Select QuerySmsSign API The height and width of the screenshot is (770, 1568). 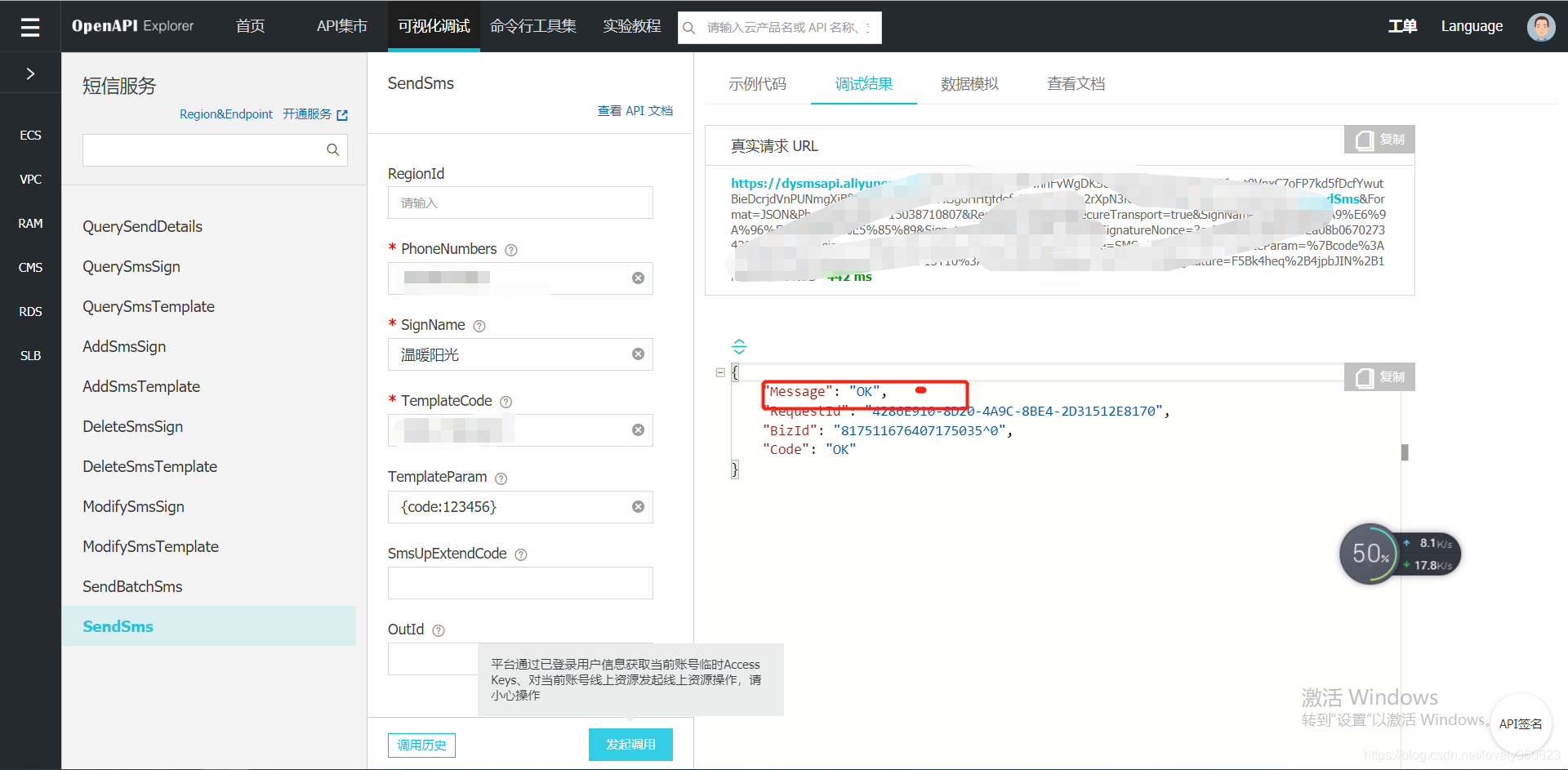coord(131,266)
